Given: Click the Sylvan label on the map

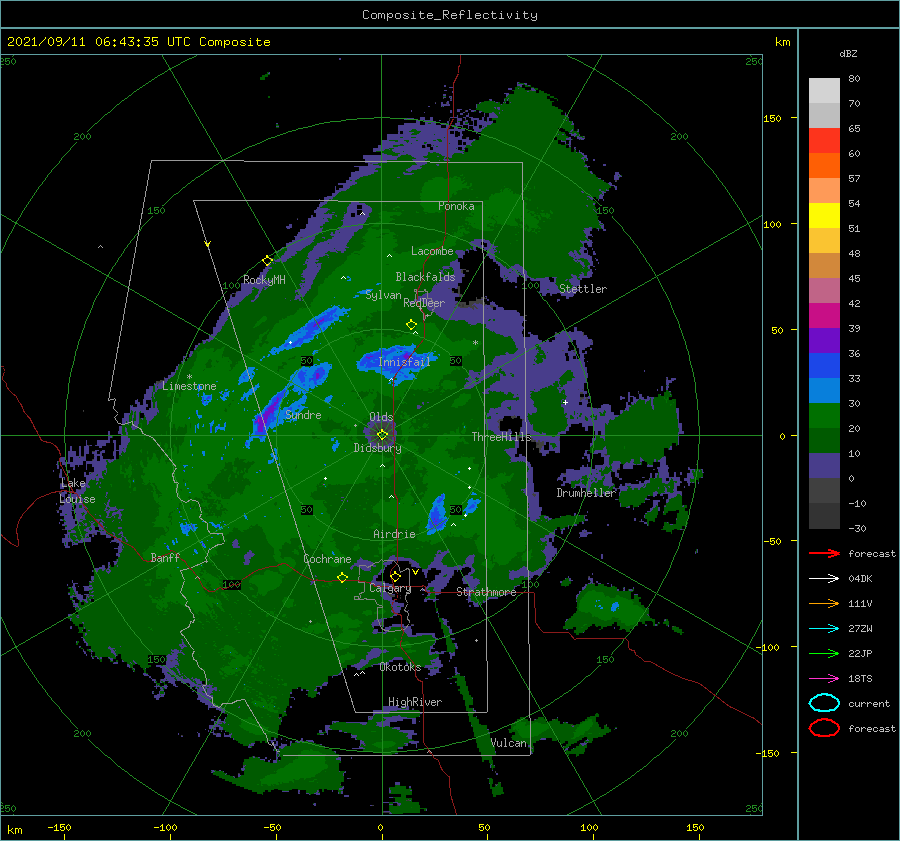Looking at the screenshot, I should 383,295.
